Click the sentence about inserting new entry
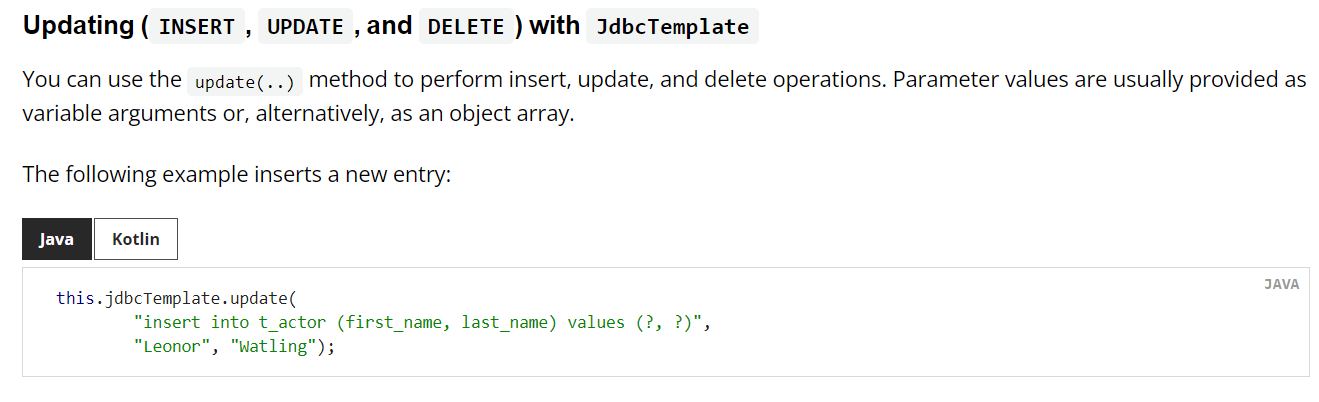The height and width of the screenshot is (402, 1319). tap(237, 174)
